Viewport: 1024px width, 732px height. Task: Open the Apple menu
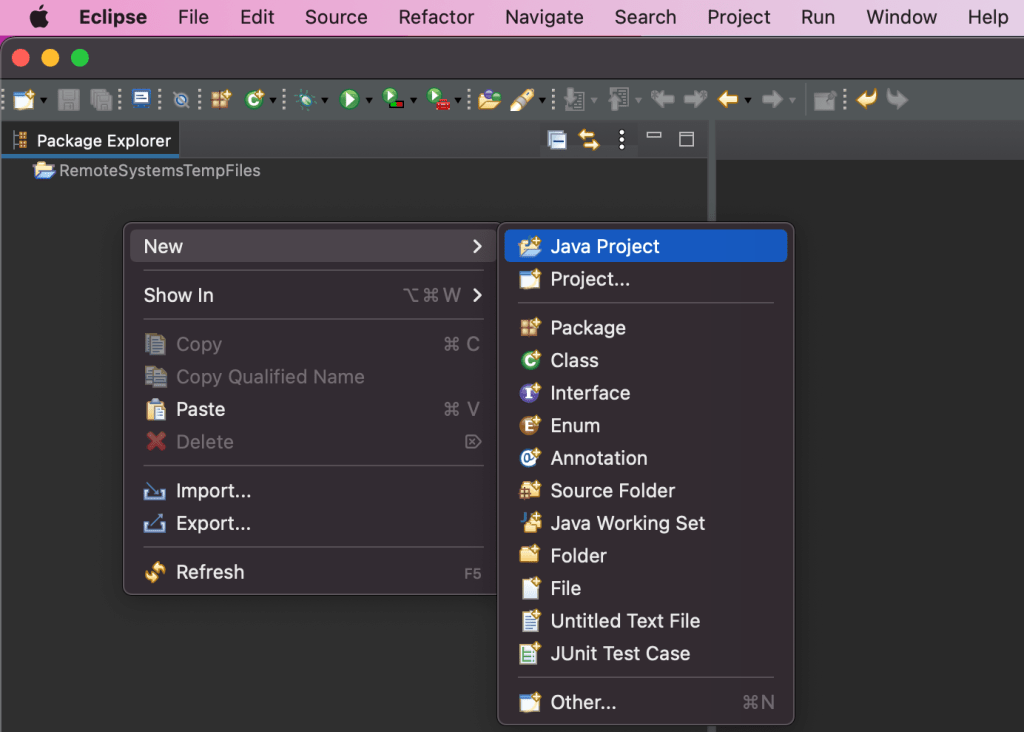39,17
